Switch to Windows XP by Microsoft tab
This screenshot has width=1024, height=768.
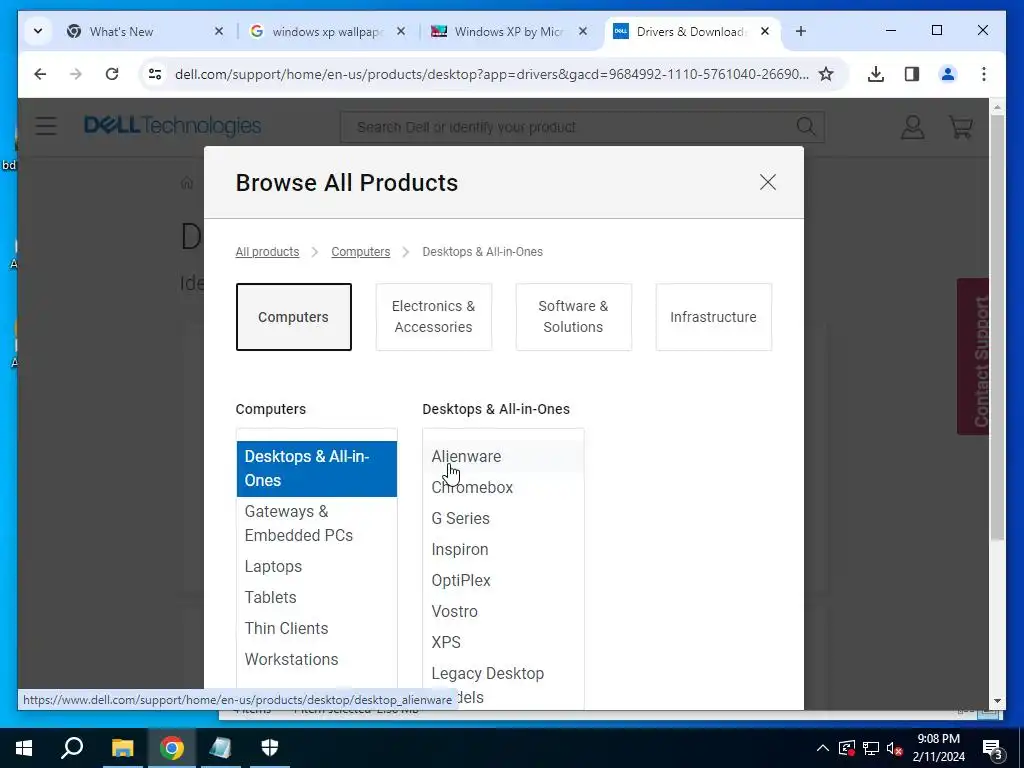pos(509,31)
